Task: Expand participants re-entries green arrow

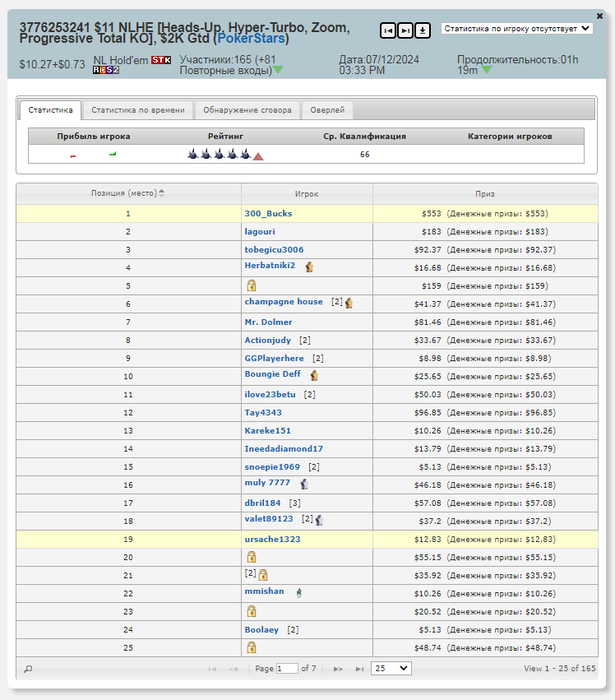Action: 278,70
